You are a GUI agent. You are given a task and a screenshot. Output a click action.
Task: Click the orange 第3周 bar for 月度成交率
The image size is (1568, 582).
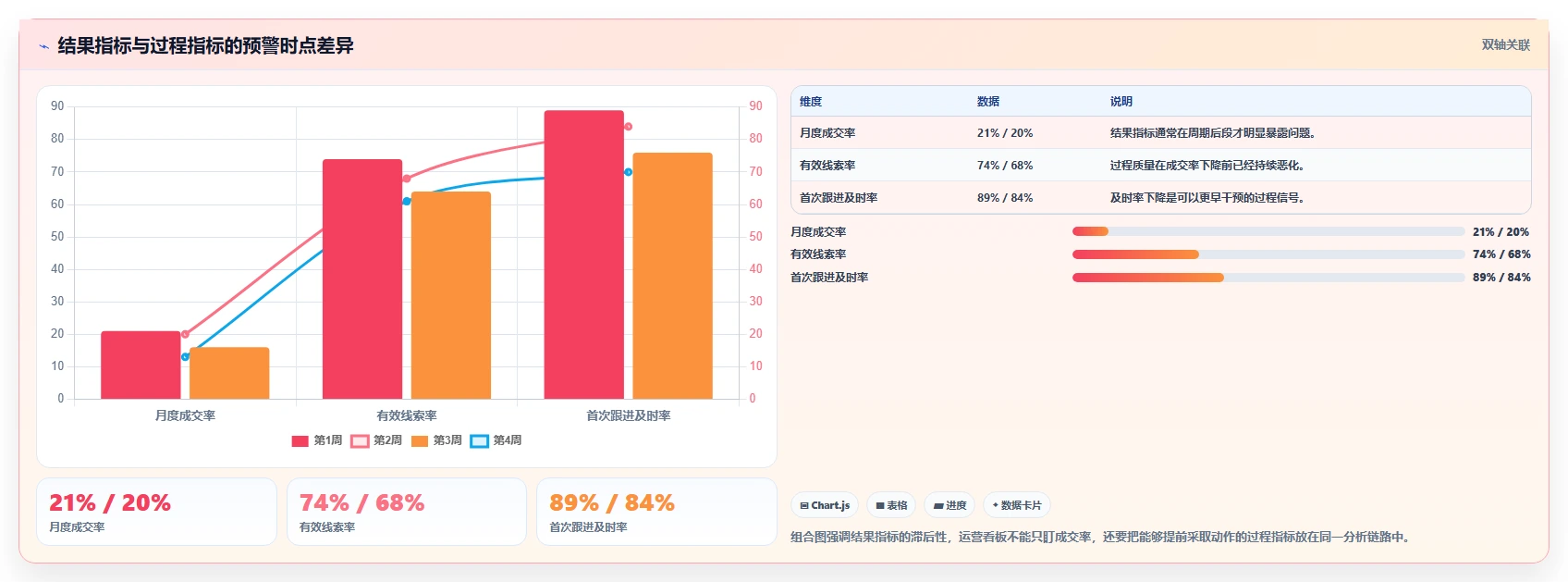pos(229,373)
